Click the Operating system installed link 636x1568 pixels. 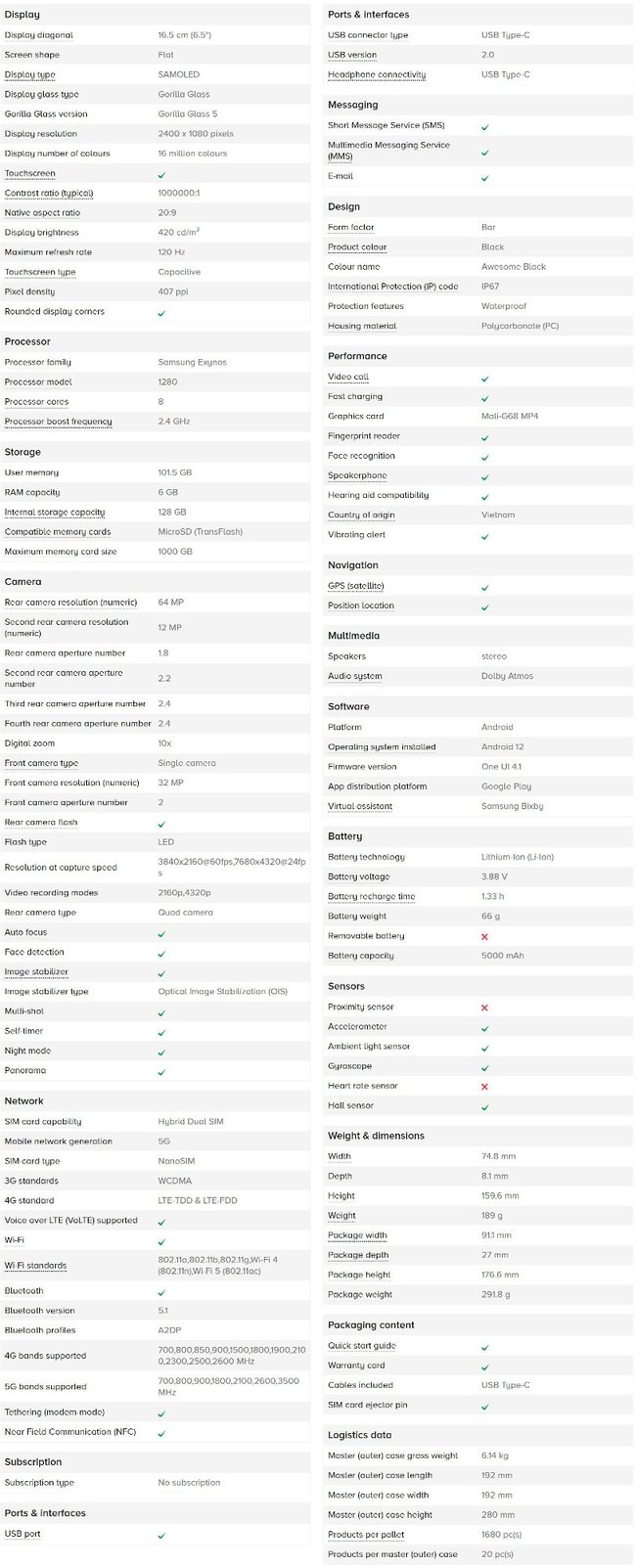(382, 747)
